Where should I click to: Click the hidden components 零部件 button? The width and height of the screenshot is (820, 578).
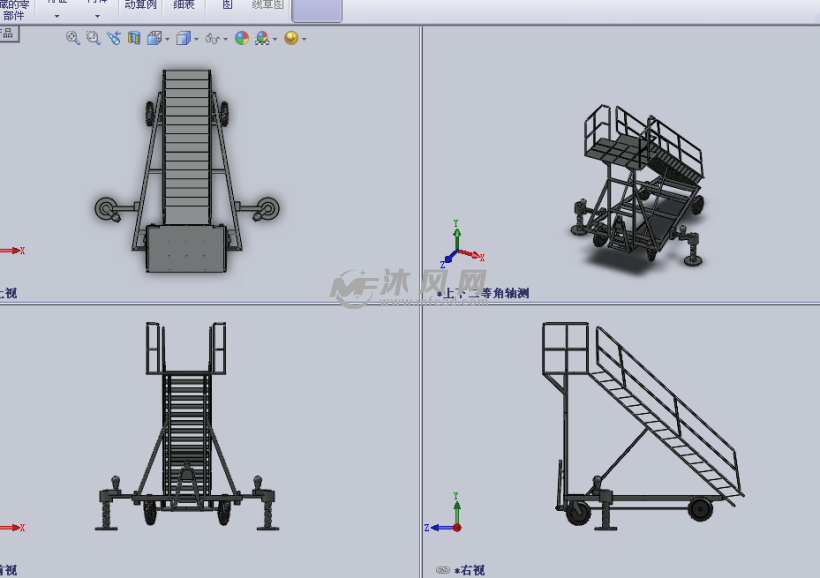point(14,10)
